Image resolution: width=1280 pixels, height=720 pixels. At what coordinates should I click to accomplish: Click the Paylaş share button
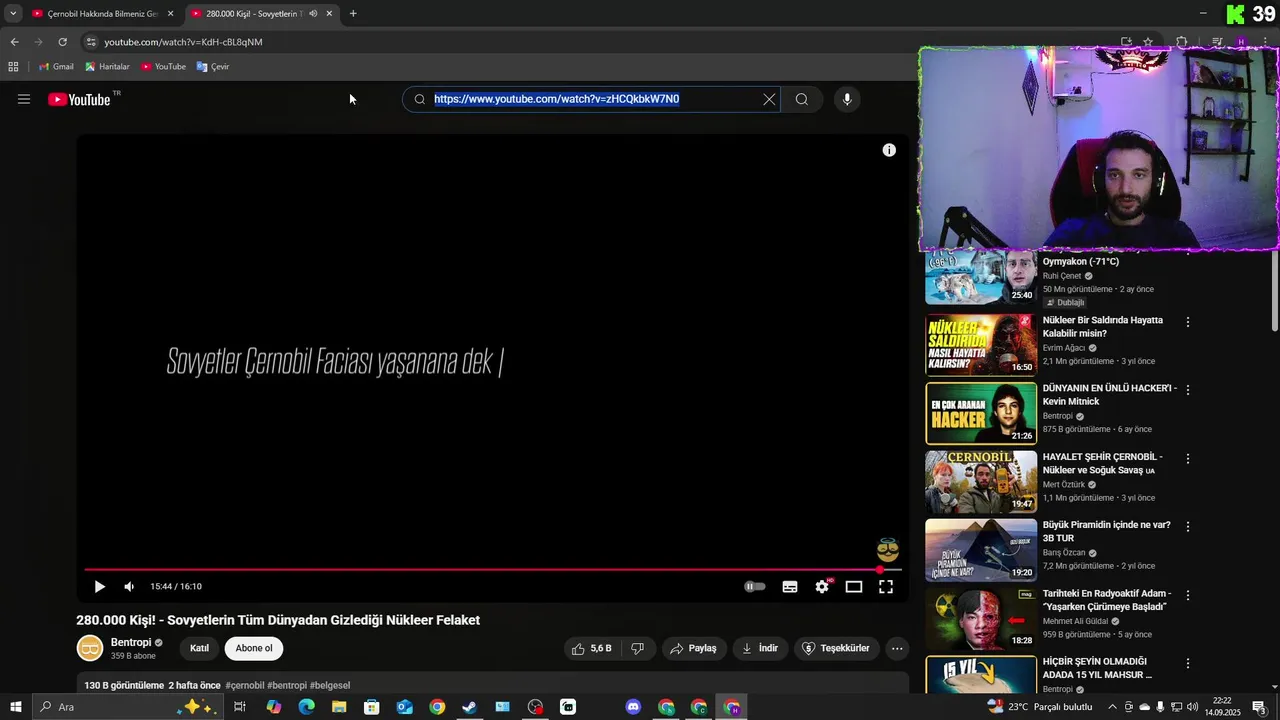pyautogui.click(x=693, y=648)
